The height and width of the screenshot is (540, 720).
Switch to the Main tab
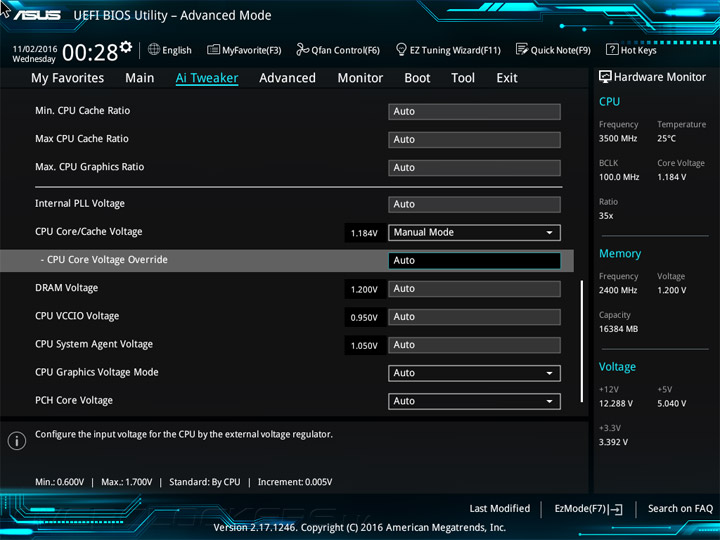coord(140,78)
